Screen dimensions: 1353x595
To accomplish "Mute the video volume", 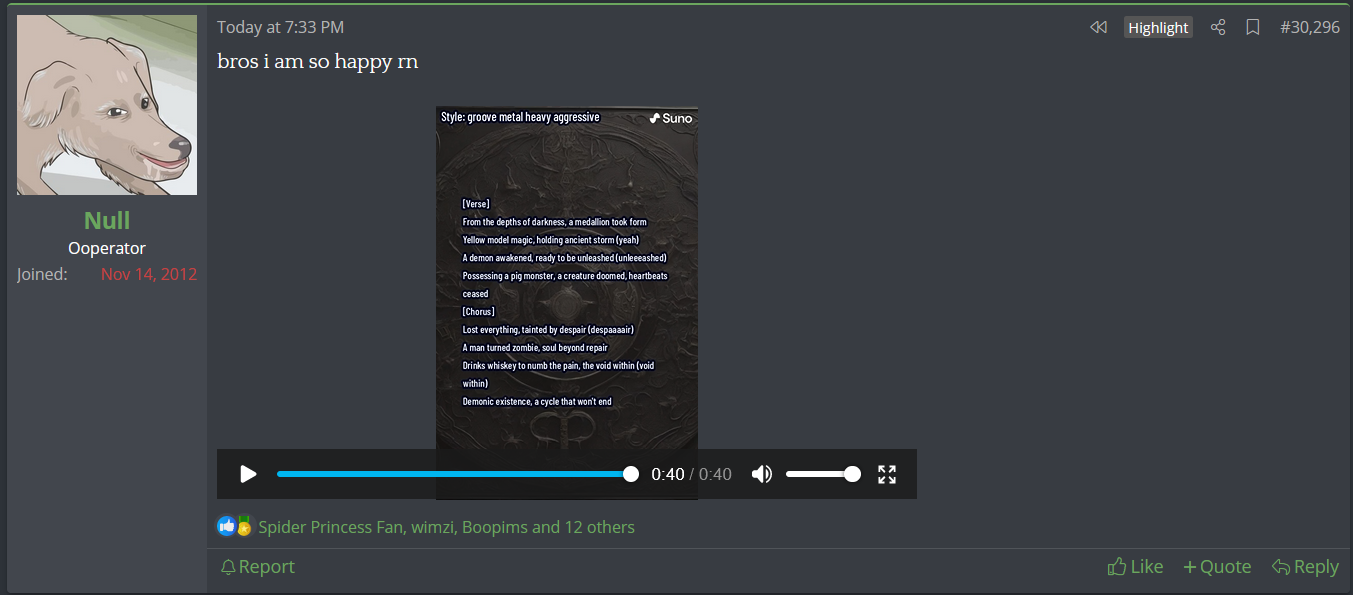I will coord(762,474).
